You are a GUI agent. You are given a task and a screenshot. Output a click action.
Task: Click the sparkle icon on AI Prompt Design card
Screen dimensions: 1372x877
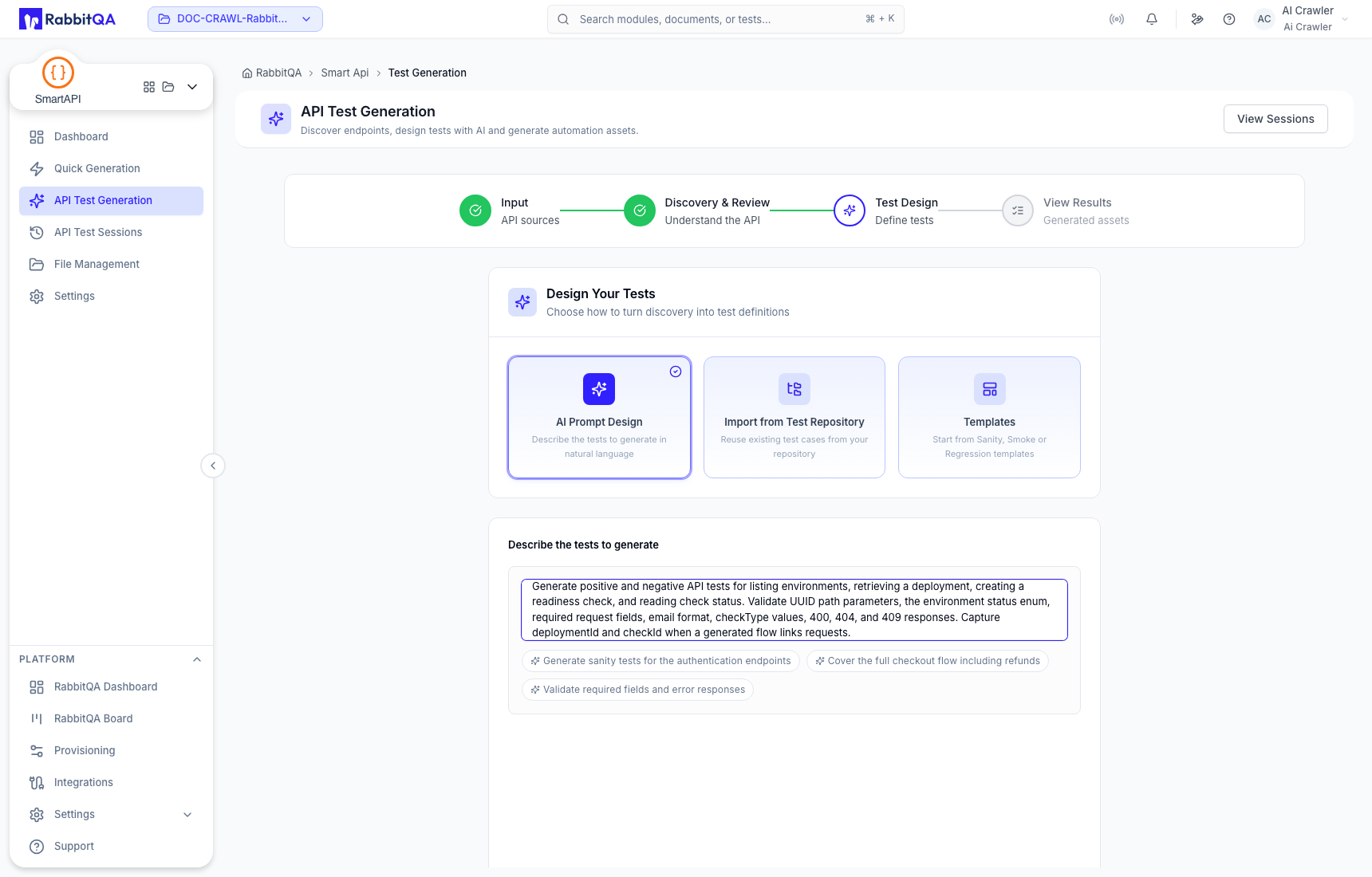tap(599, 389)
